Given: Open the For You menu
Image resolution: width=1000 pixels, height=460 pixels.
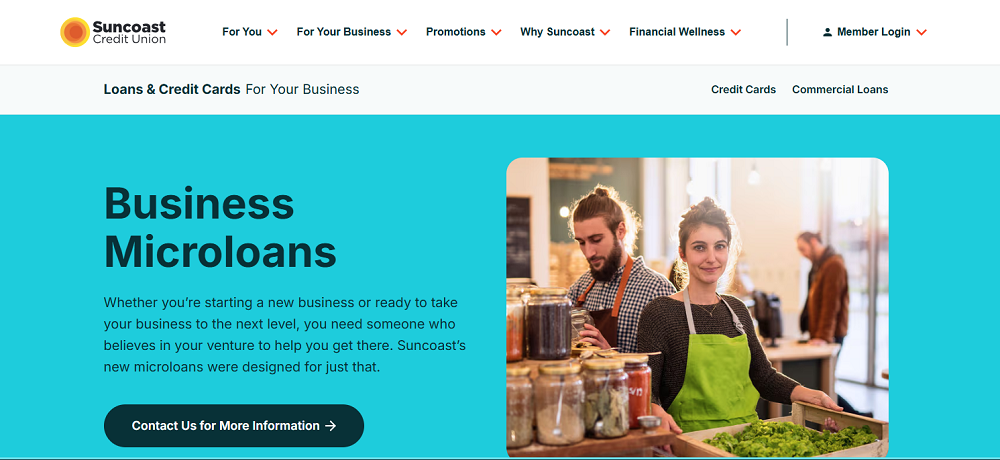Looking at the screenshot, I should (x=250, y=32).
